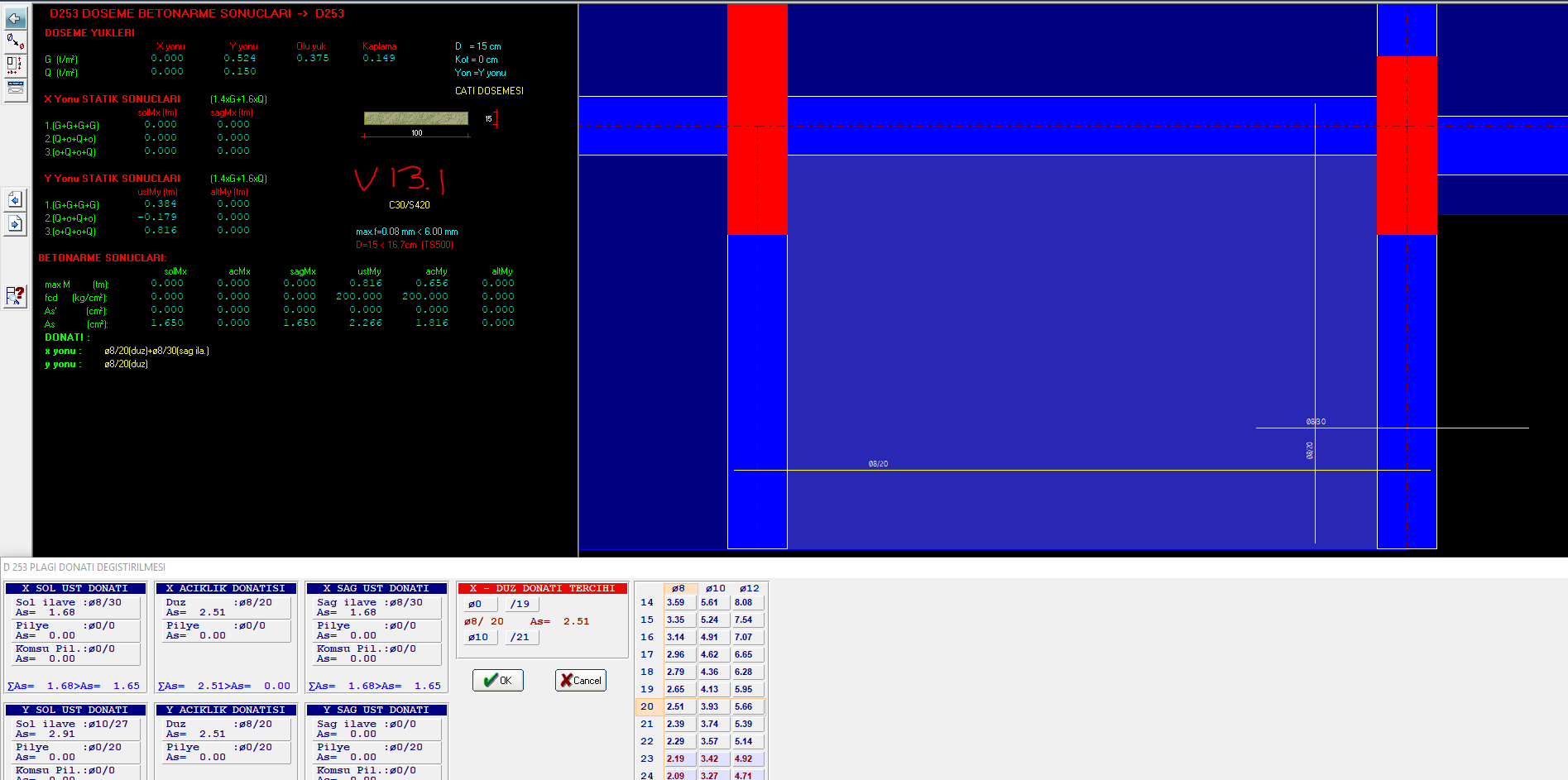The width and height of the screenshot is (1568, 780).
Task: Click the 2.51 cell in row 20
Action: pos(679,706)
